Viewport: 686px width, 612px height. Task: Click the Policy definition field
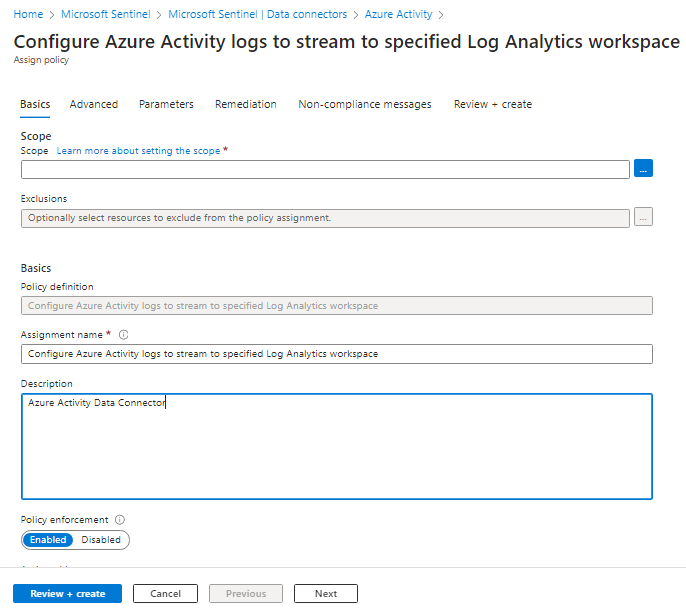(336, 306)
